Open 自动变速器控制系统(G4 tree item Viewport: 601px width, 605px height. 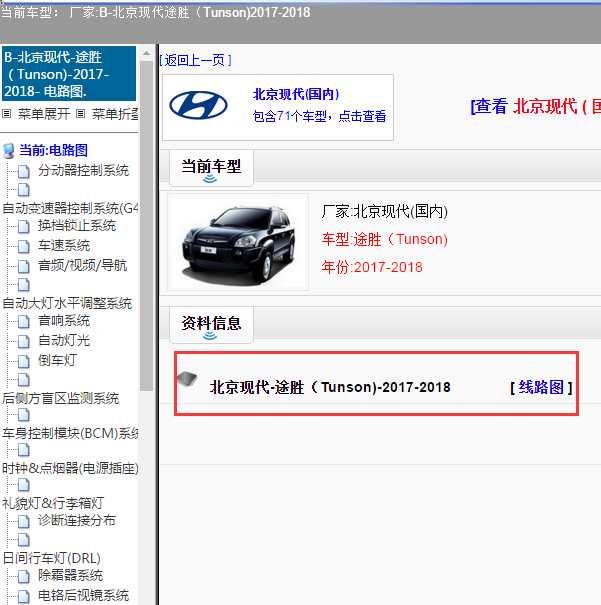[70, 208]
